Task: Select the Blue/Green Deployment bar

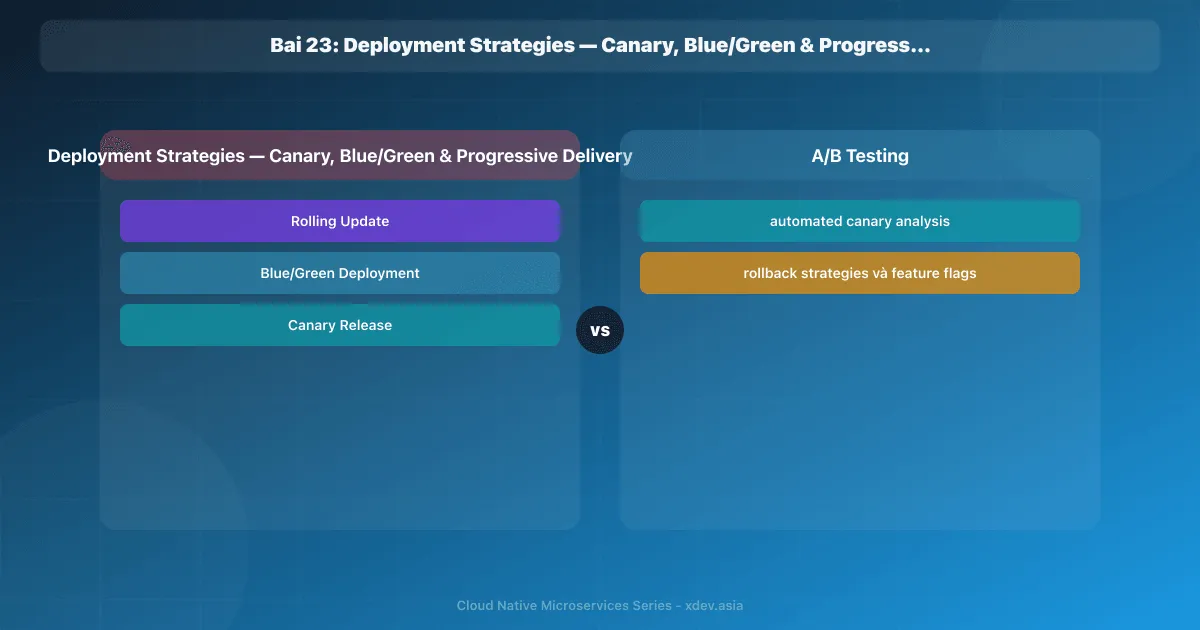Action: coord(340,273)
